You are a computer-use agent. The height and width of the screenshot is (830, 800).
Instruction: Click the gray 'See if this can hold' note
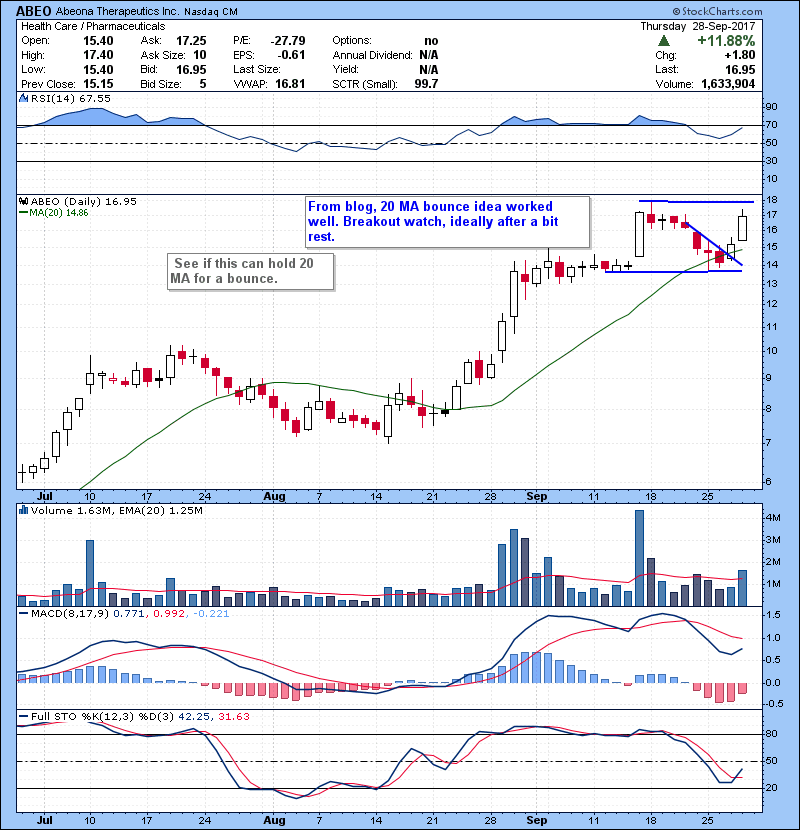(x=250, y=272)
